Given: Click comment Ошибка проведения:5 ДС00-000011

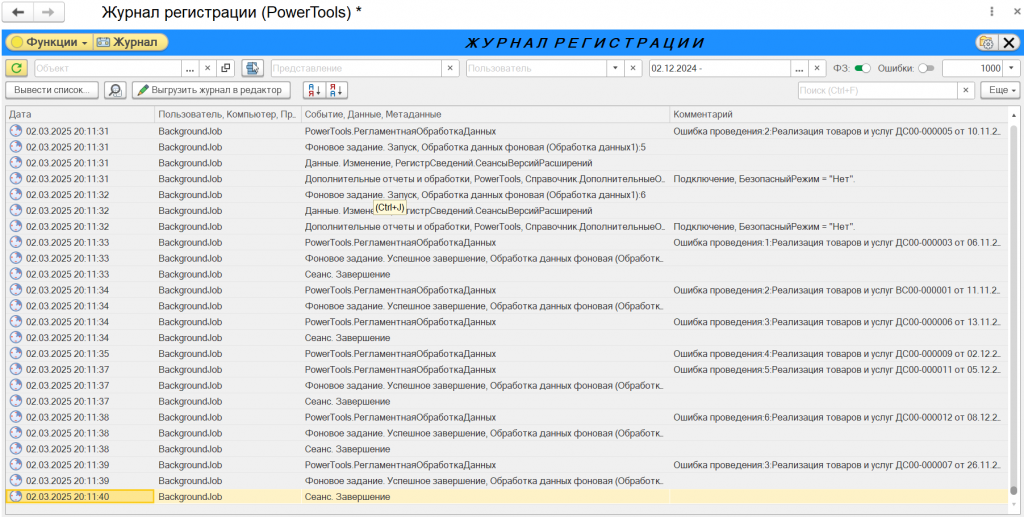Looking at the screenshot, I should point(837,369).
